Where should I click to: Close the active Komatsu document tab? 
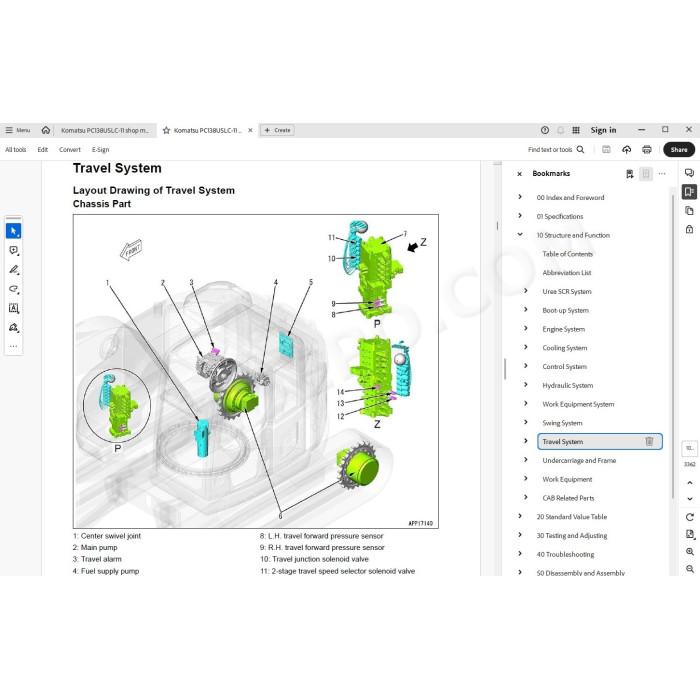(250, 130)
